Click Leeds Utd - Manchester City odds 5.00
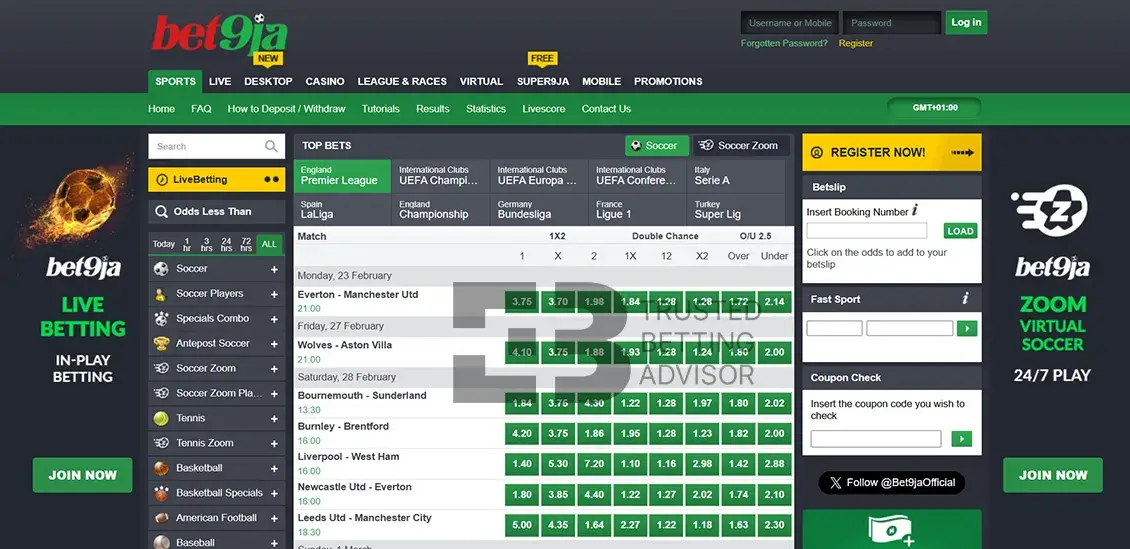This screenshot has height=549, width=1130. (x=522, y=525)
